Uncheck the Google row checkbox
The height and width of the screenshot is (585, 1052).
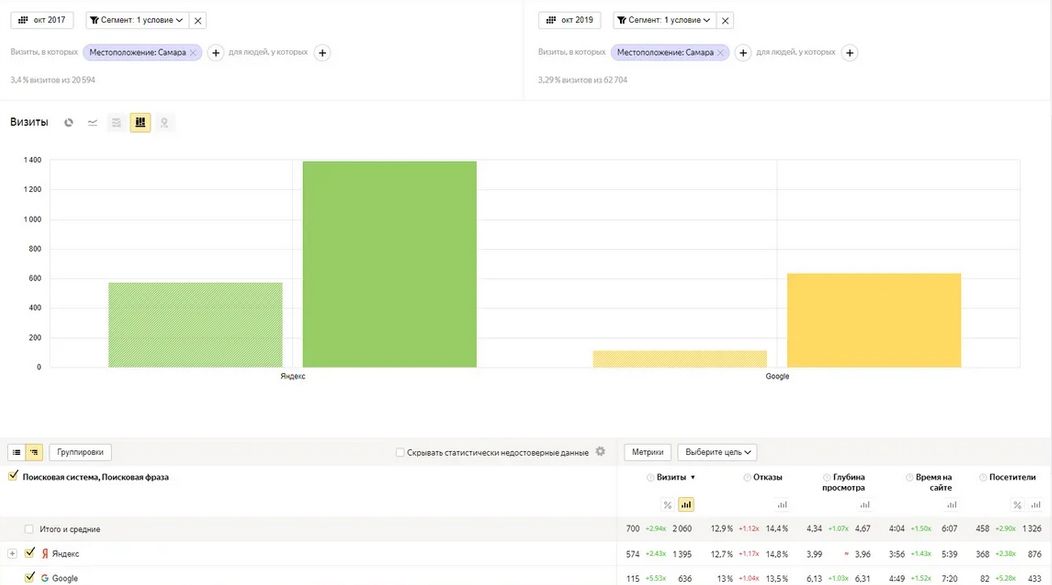[x=30, y=577]
